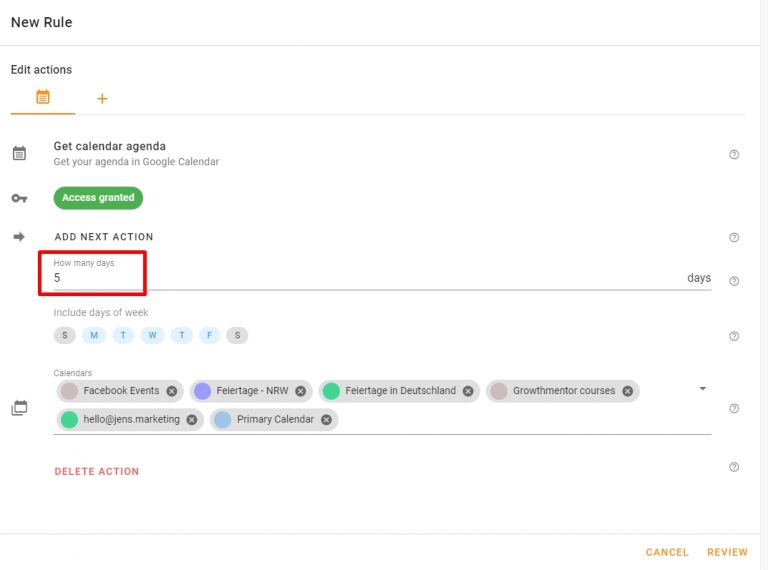
Task: Open help icon next to Delete Action
Action: 734,467
